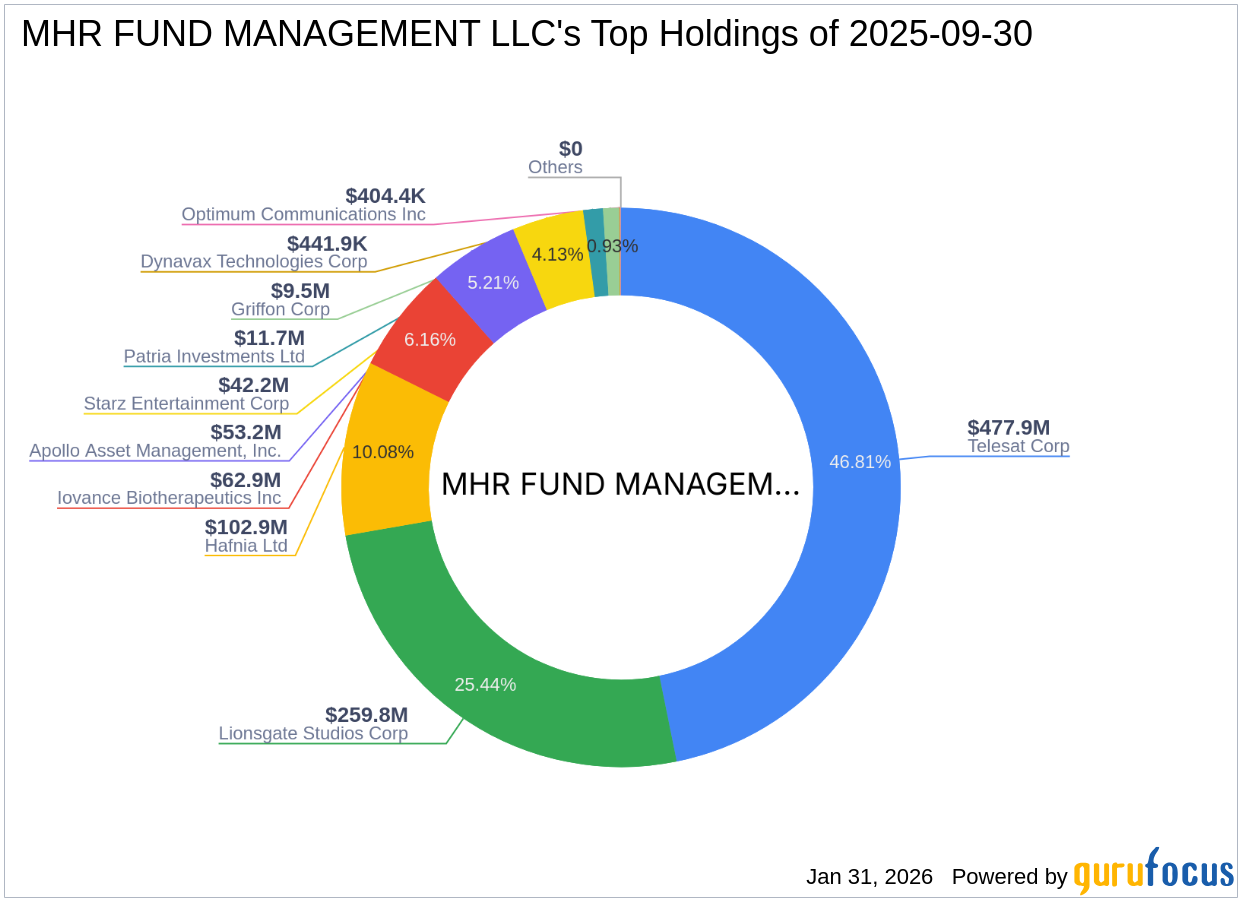Select the purple Apollo Asset Management segment

click(491, 283)
